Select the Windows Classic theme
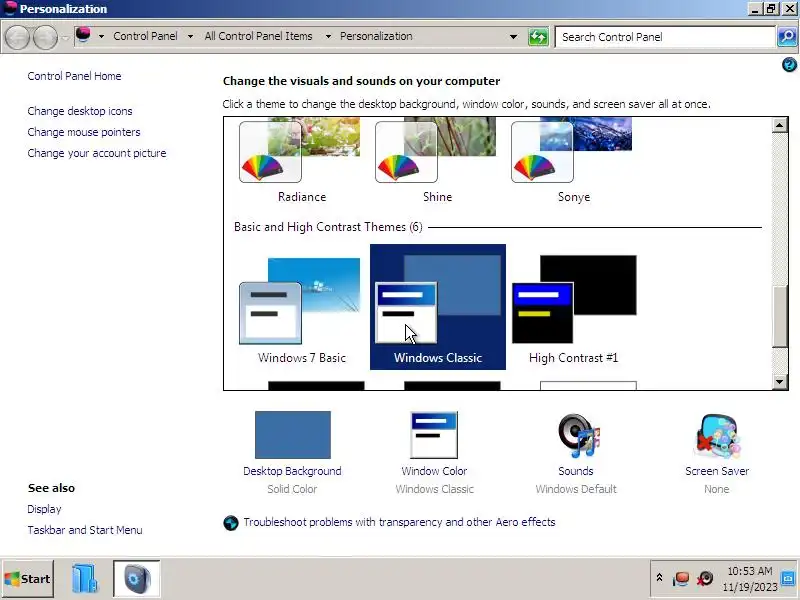Screen dimensions: 800x600 (x=438, y=307)
